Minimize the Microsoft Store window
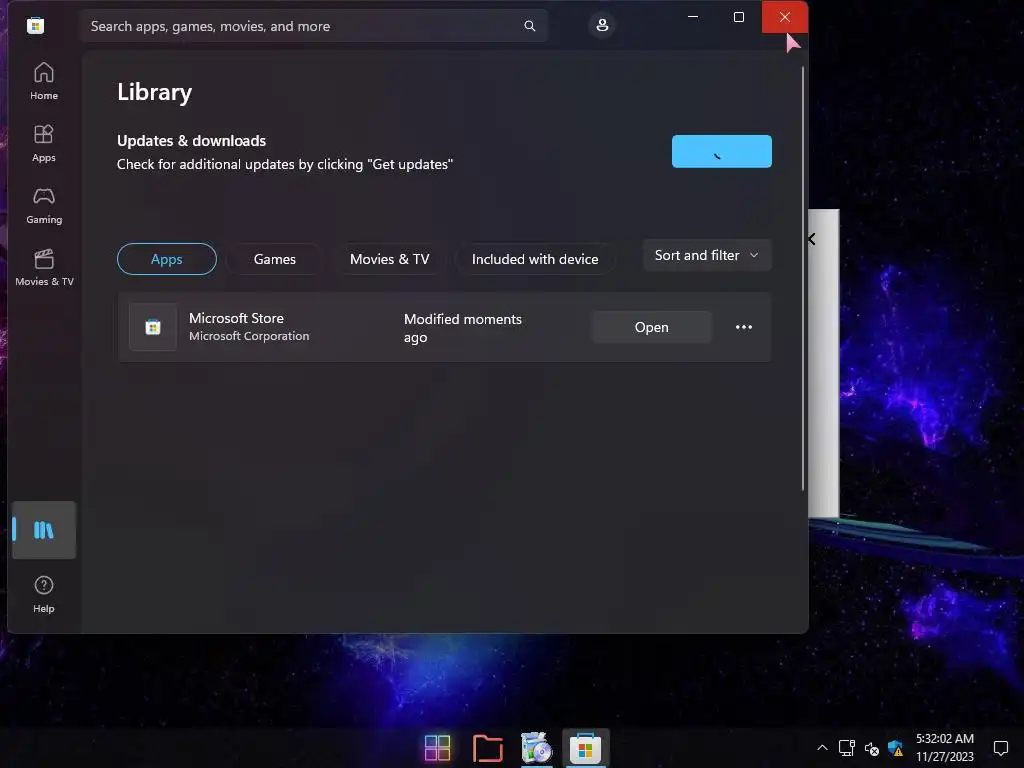This screenshot has width=1024, height=768. pos(693,17)
